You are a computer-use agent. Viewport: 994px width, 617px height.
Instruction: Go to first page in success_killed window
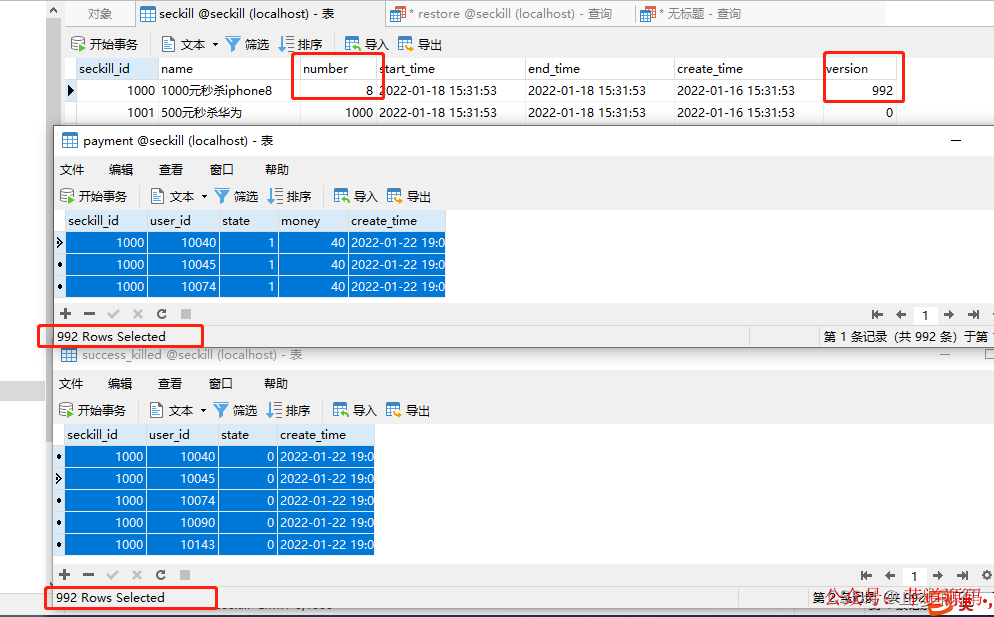pyautogui.click(x=867, y=575)
